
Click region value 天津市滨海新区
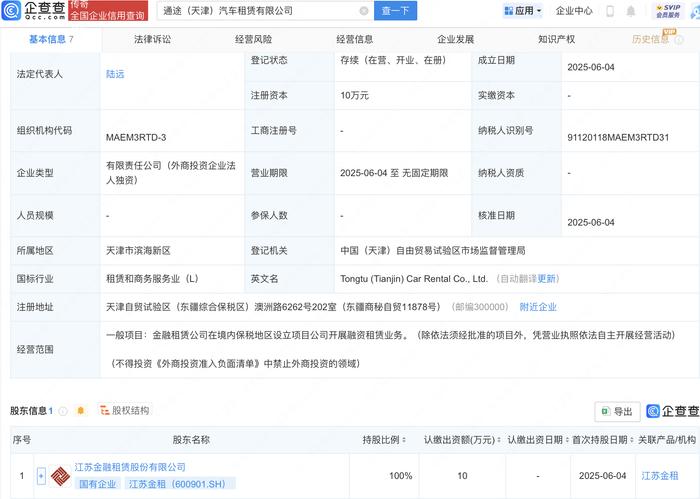(138, 251)
